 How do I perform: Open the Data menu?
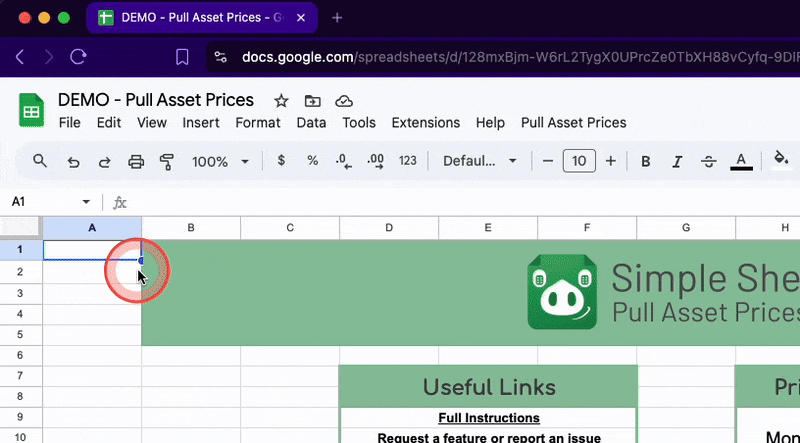pos(311,123)
